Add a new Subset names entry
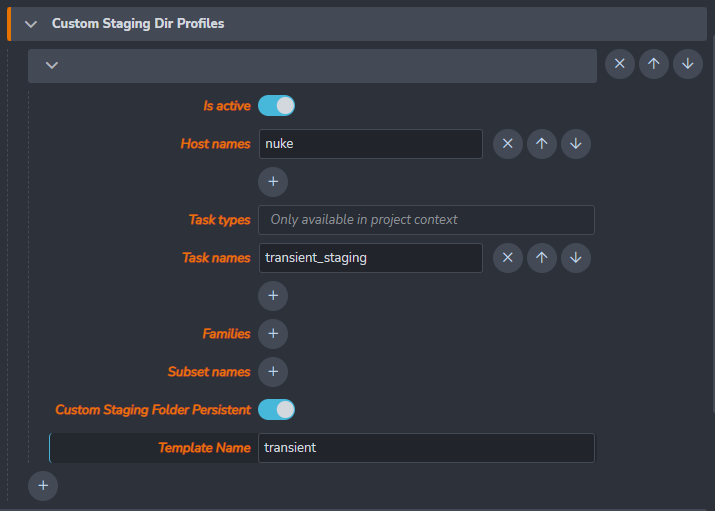The width and height of the screenshot is (715, 511). tap(273, 372)
